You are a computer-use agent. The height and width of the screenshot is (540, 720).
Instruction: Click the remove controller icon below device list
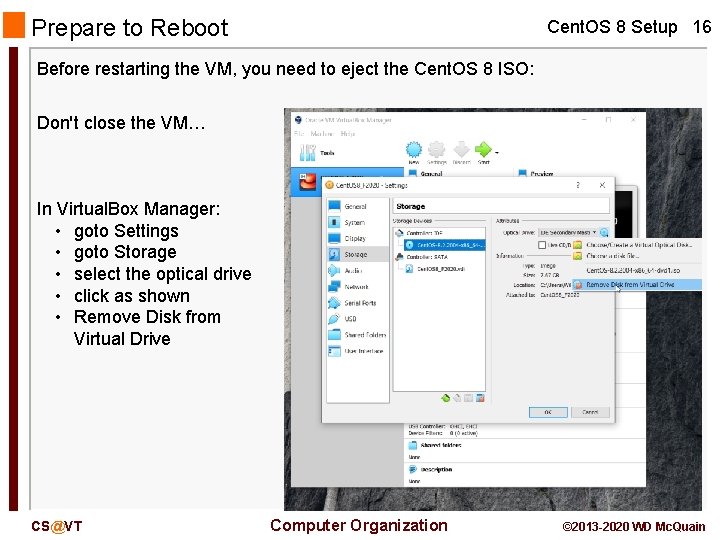coord(457,398)
